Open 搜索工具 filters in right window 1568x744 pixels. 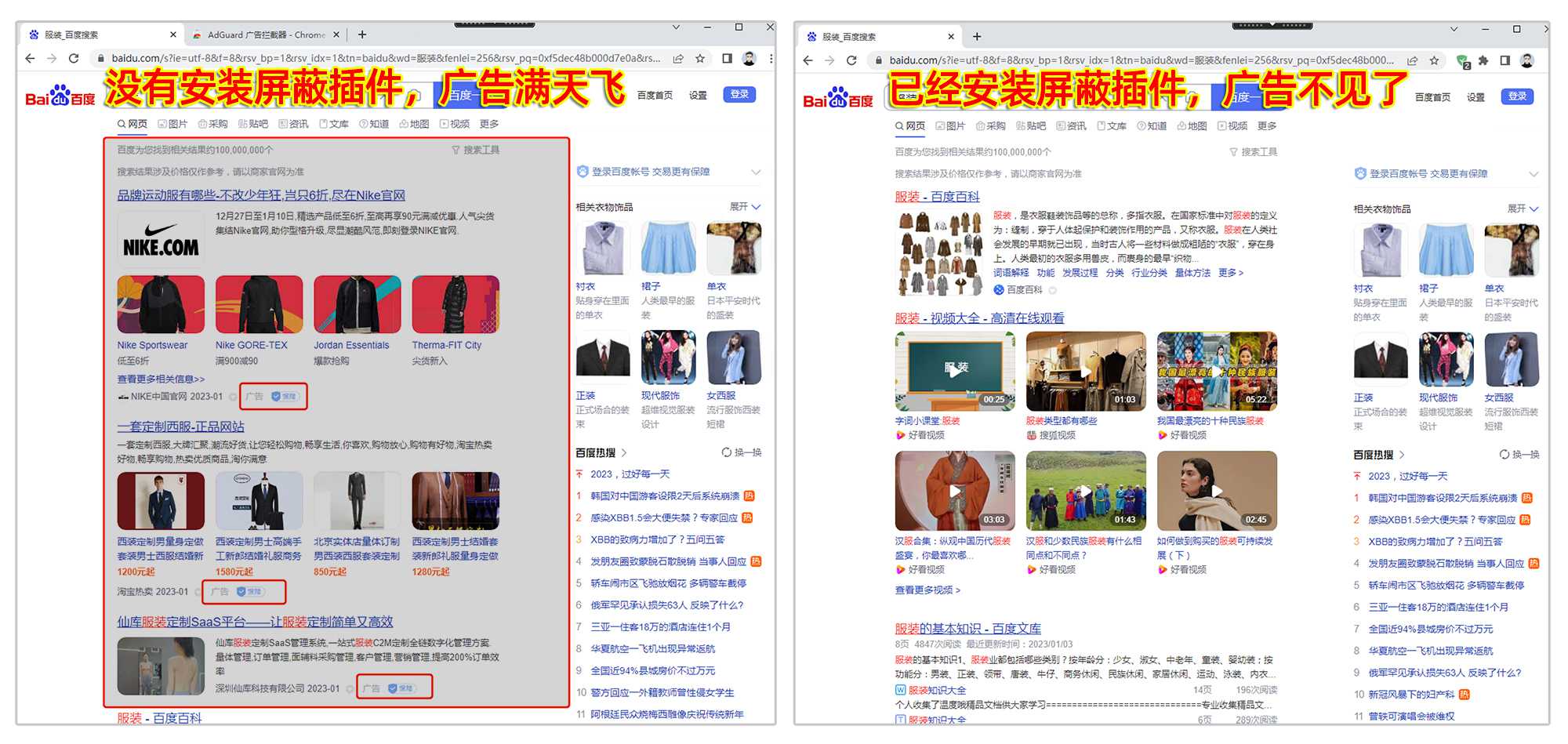coord(1254,152)
